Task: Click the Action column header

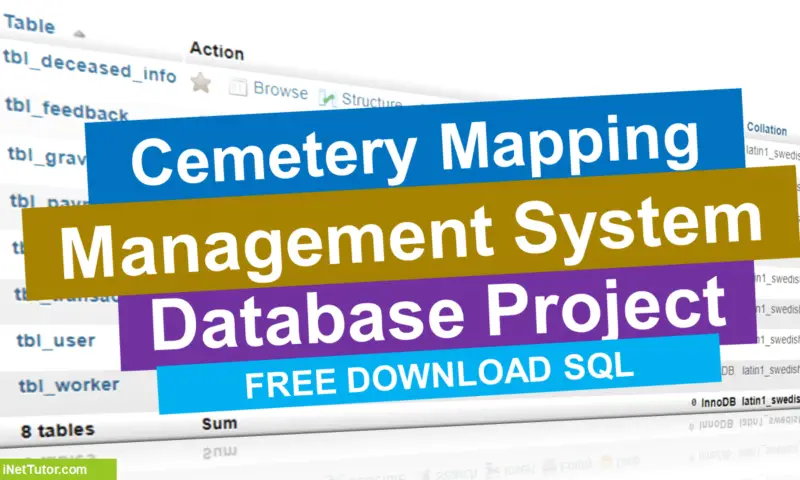Action: click(216, 51)
